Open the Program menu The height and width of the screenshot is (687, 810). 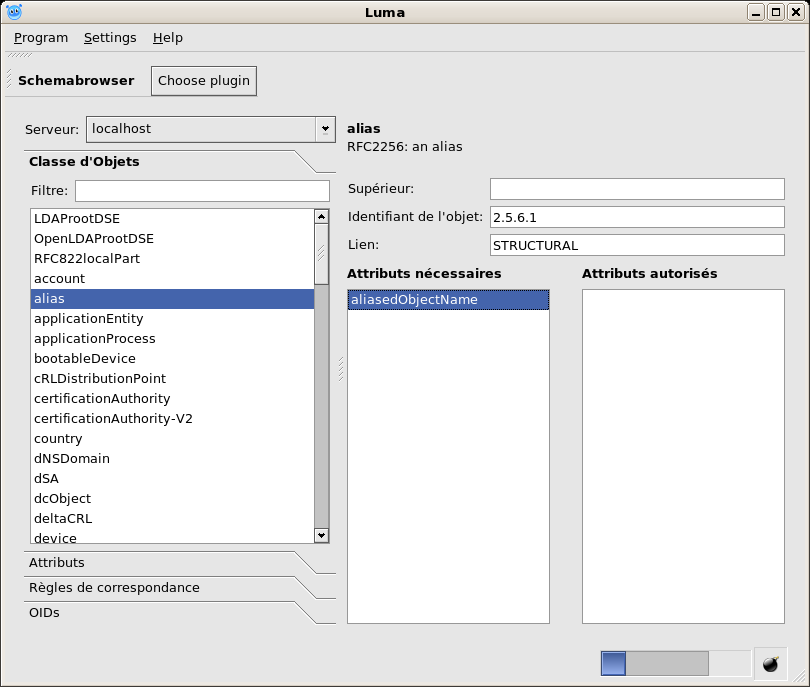click(x=41, y=38)
